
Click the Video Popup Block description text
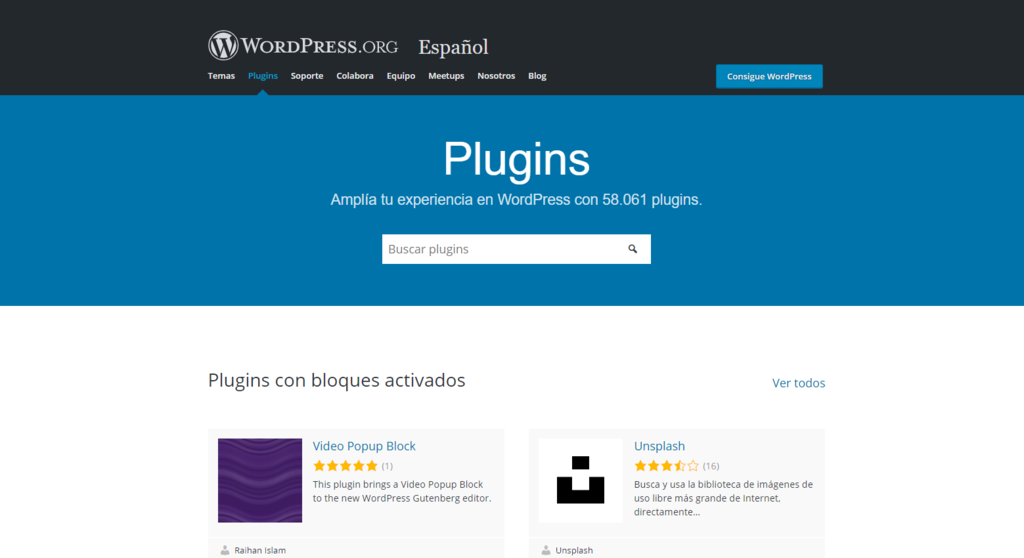(x=402, y=491)
